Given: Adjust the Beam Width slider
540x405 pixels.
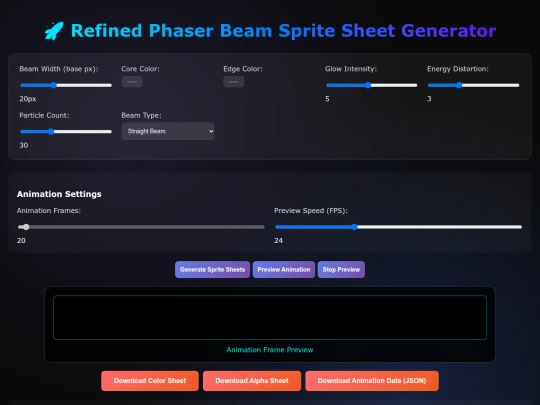Looking at the screenshot, I should [66, 85].
